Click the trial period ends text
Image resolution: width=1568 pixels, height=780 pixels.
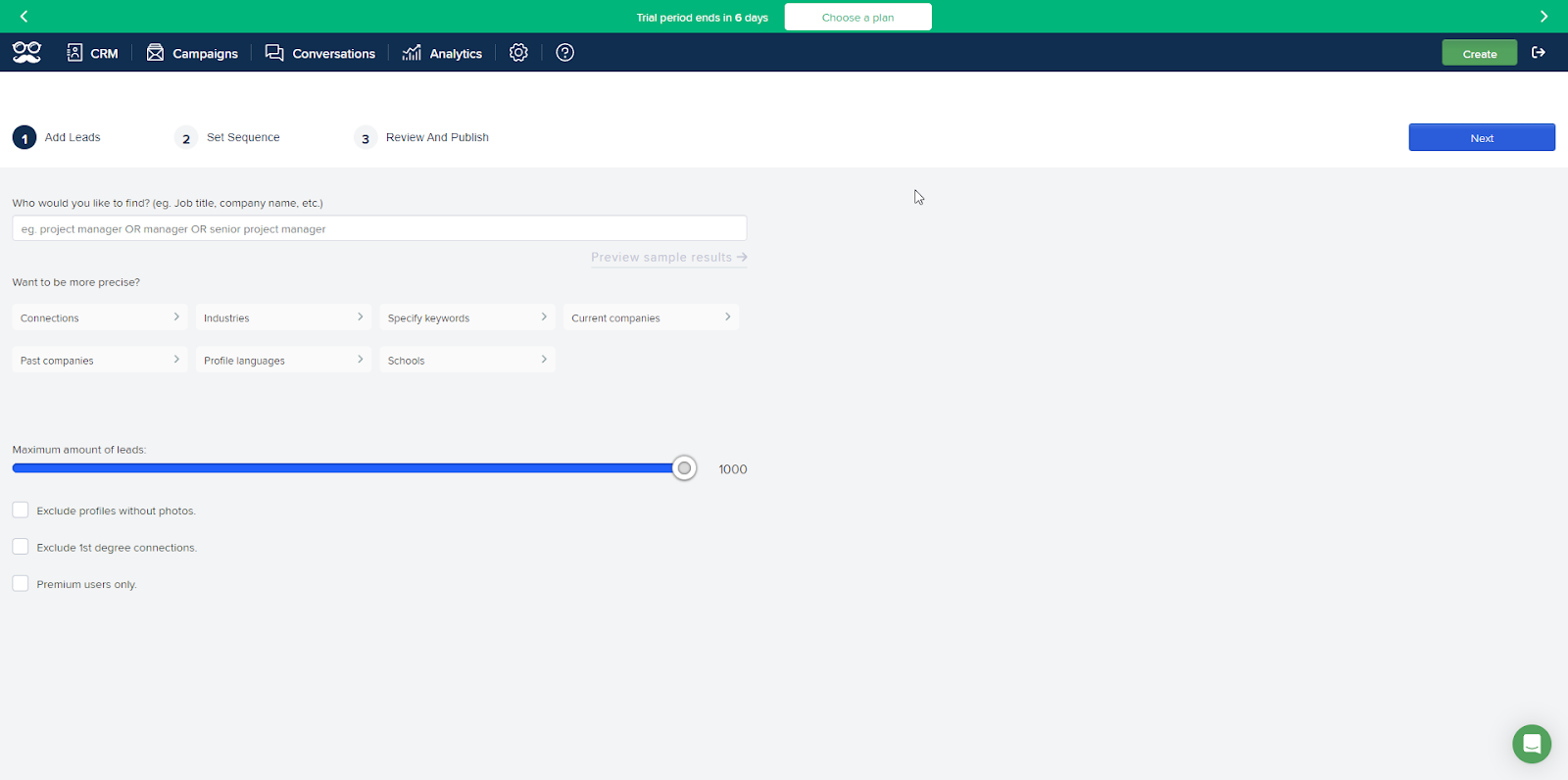point(703,18)
